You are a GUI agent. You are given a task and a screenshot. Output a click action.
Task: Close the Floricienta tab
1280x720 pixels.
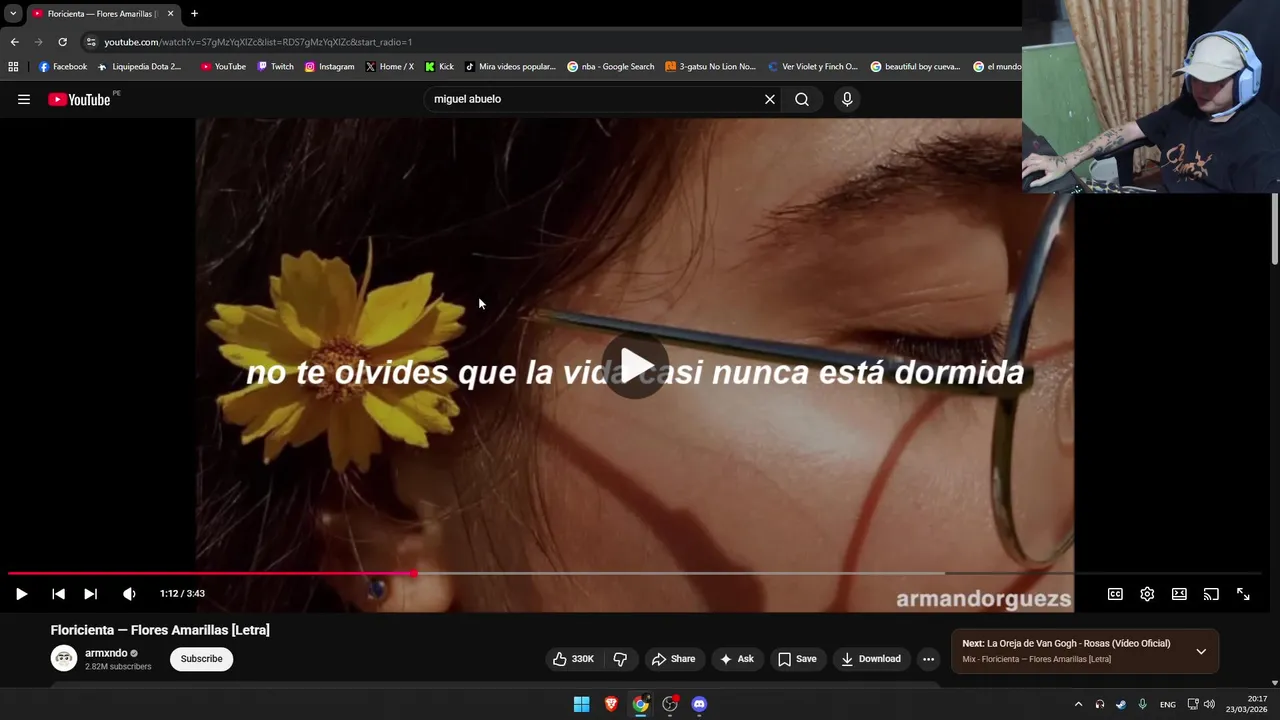pyautogui.click(x=170, y=14)
